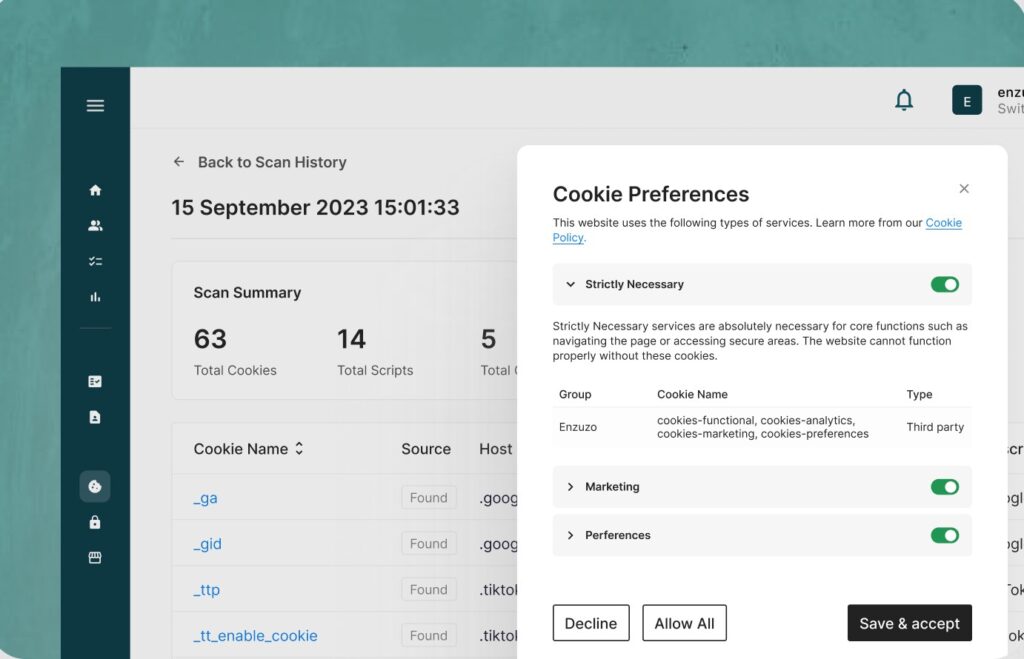This screenshot has height=659, width=1024.
Task: Expand the Preferences section
Action: (x=571, y=535)
